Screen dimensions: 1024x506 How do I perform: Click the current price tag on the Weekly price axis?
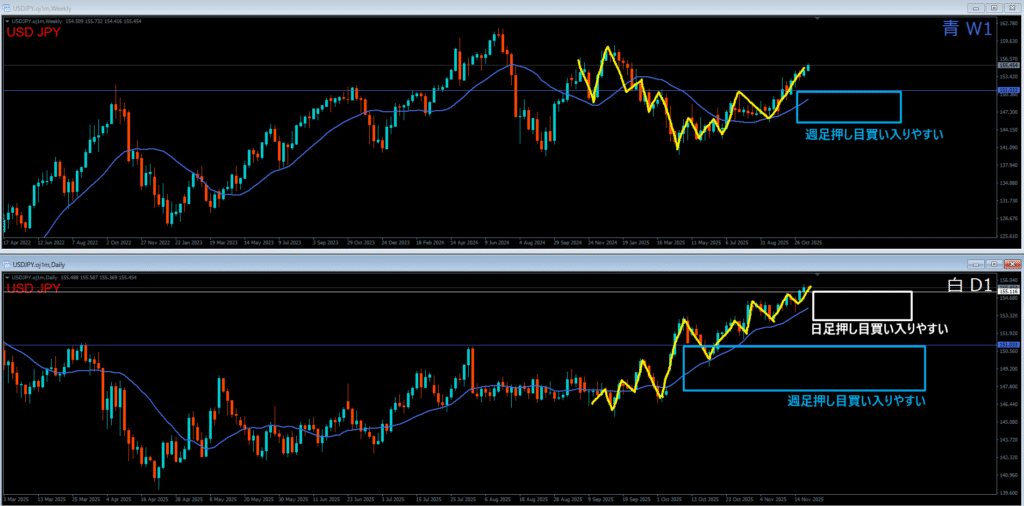(1008, 67)
